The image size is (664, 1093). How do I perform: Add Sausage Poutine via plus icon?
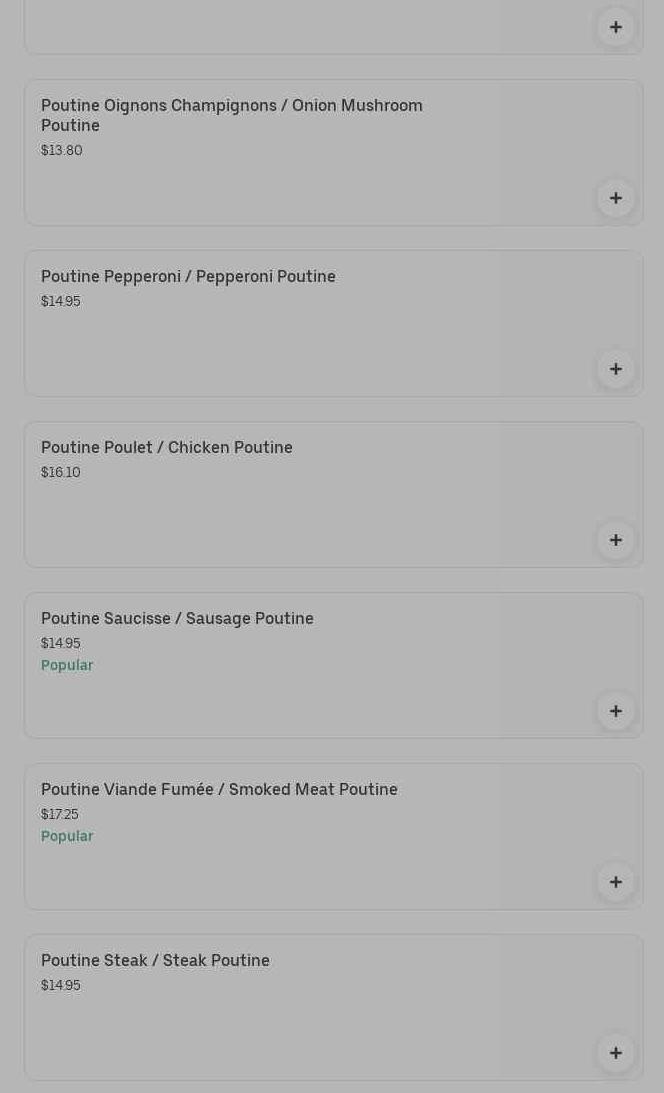[615, 711]
